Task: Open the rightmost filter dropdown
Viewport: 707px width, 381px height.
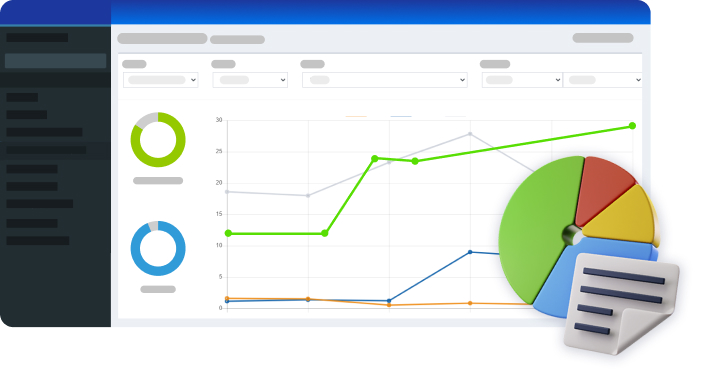Action: click(x=603, y=80)
